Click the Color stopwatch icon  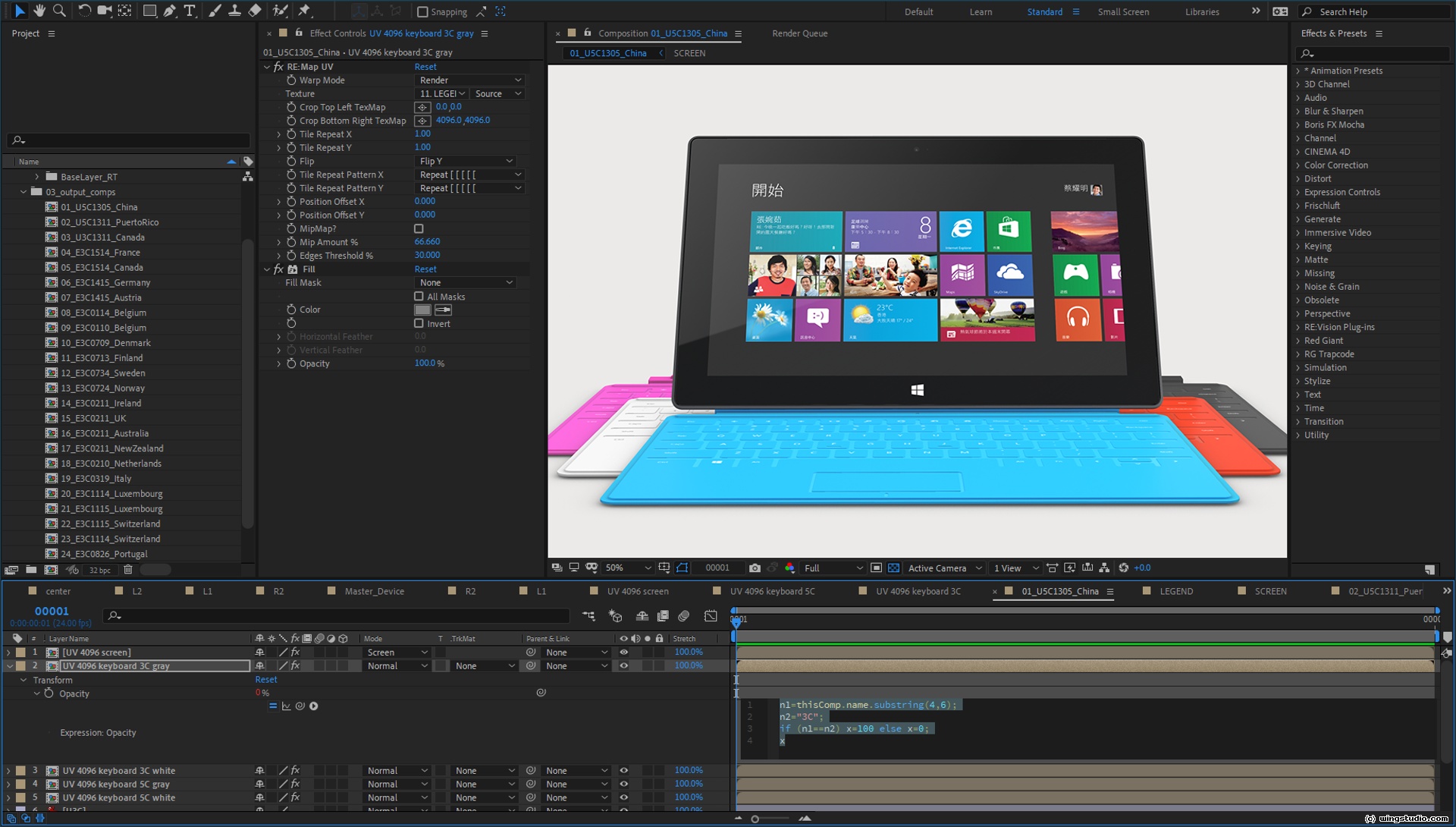pos(291,310)
